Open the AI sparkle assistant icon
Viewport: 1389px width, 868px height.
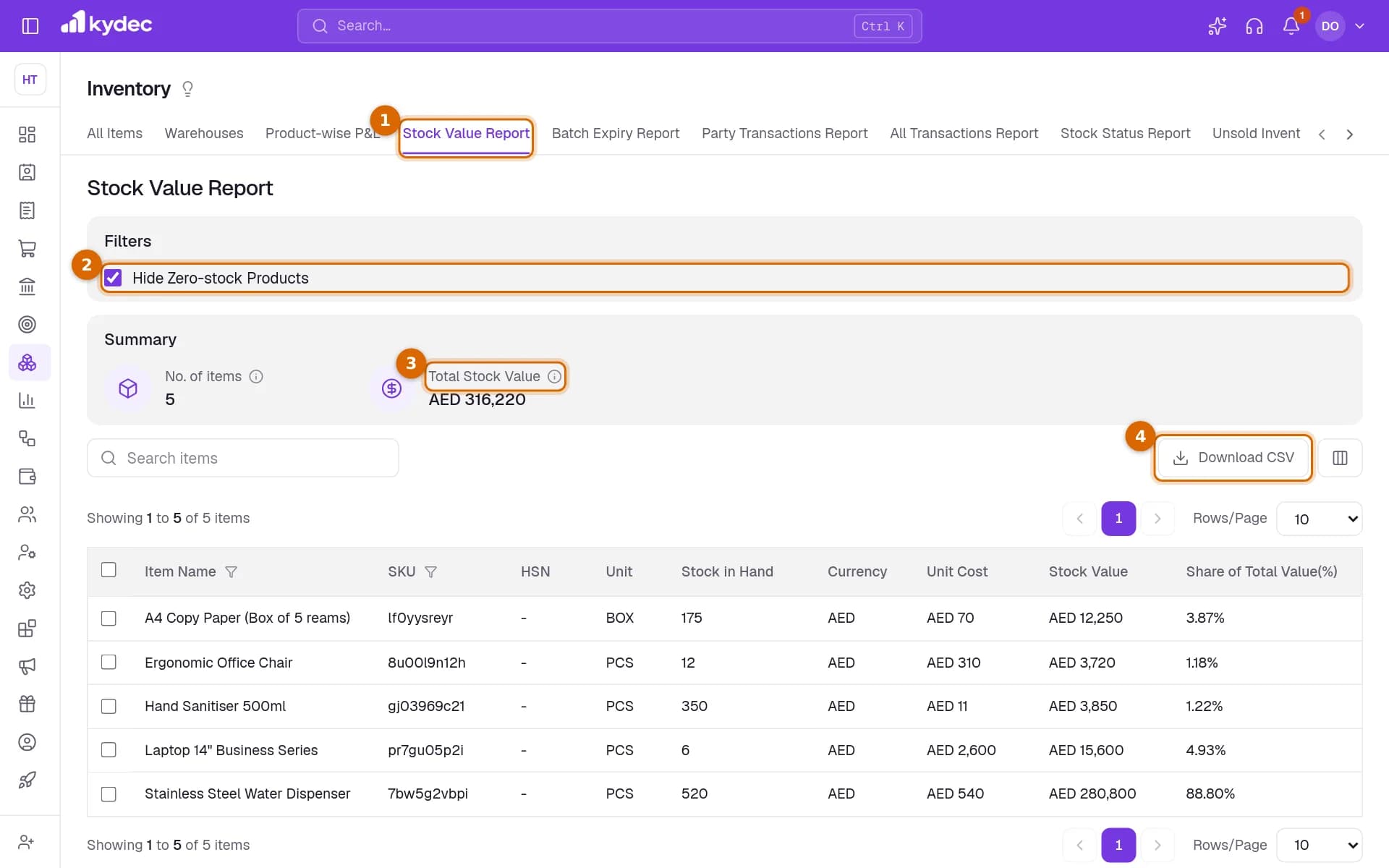click(x=1217, y=26)
